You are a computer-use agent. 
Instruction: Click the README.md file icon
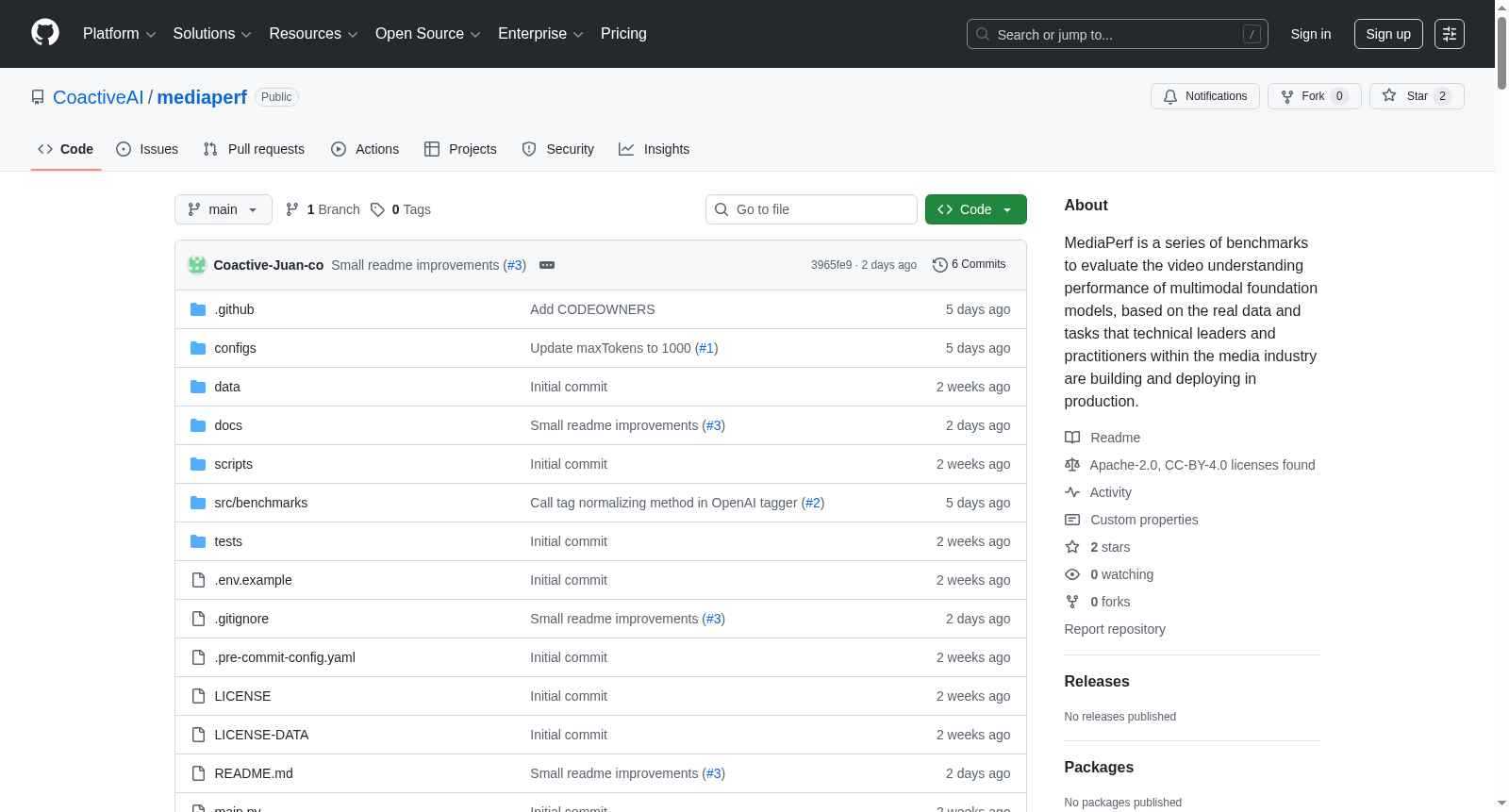pos(198,773)
